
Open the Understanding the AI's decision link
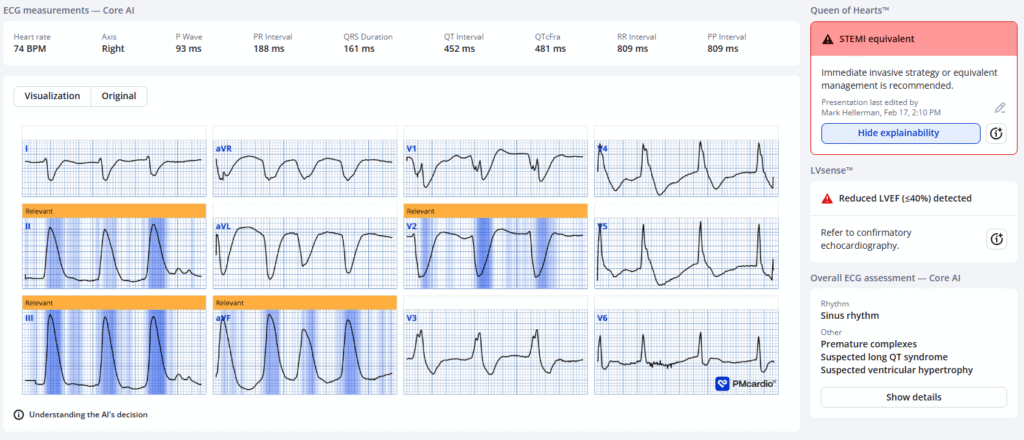click(x=87, y=414)
